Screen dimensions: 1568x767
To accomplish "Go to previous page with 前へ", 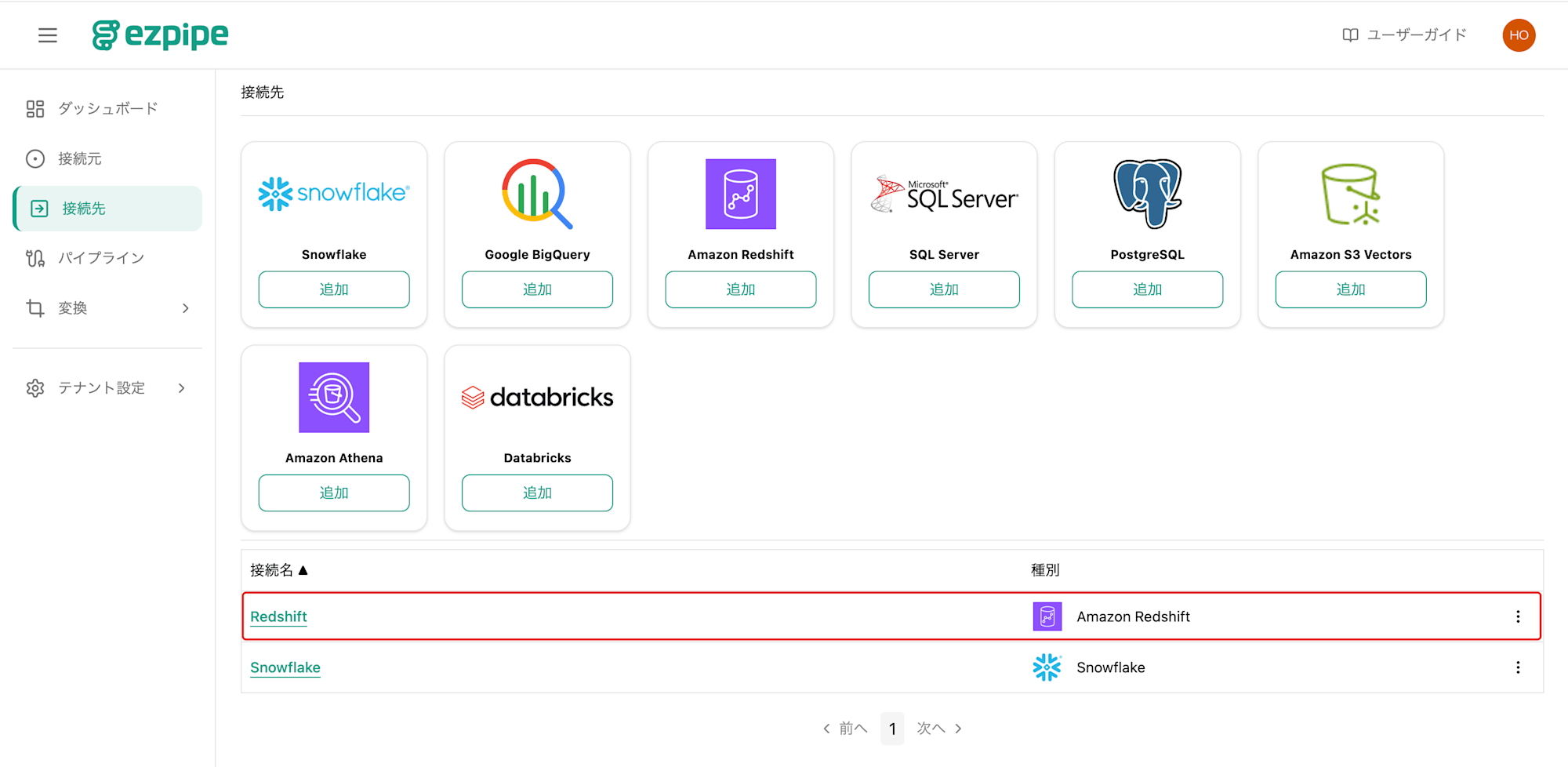I will point(845,729).
